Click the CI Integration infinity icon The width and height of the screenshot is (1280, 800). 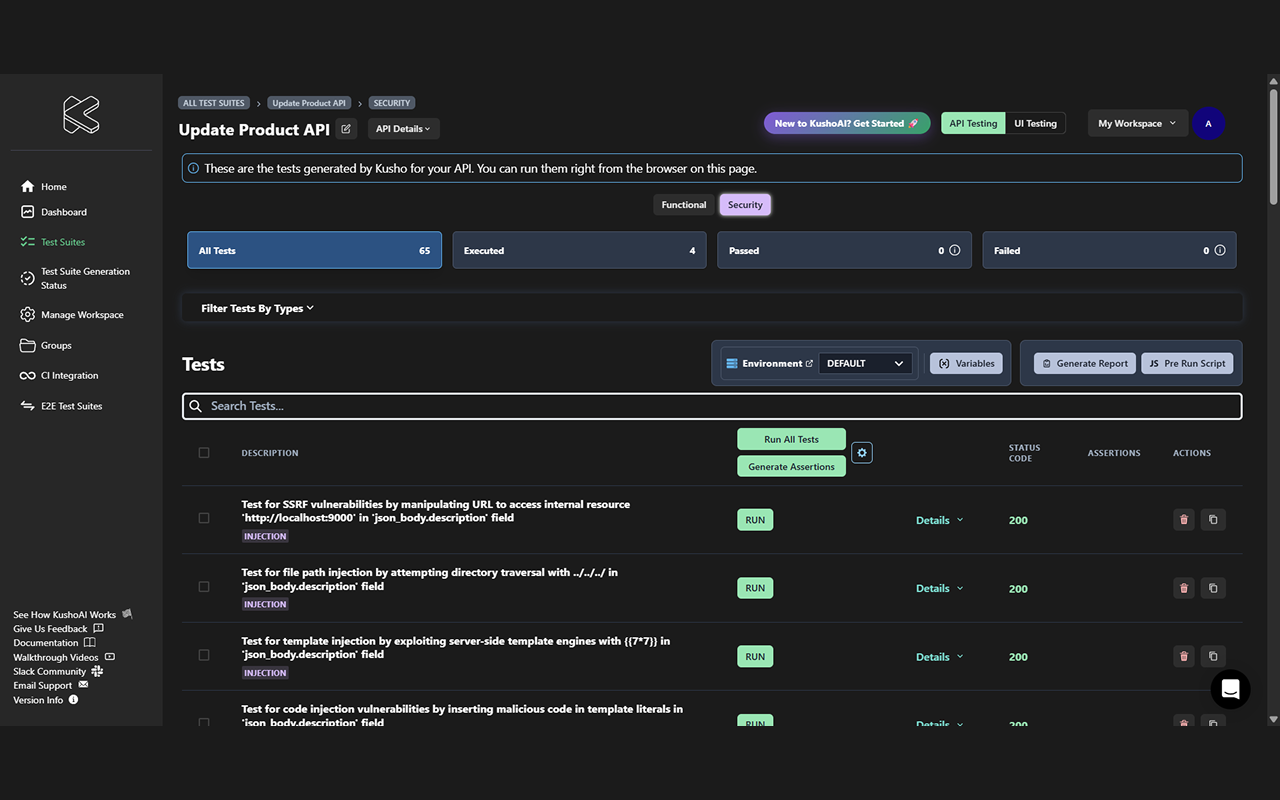tap(27, 376)
